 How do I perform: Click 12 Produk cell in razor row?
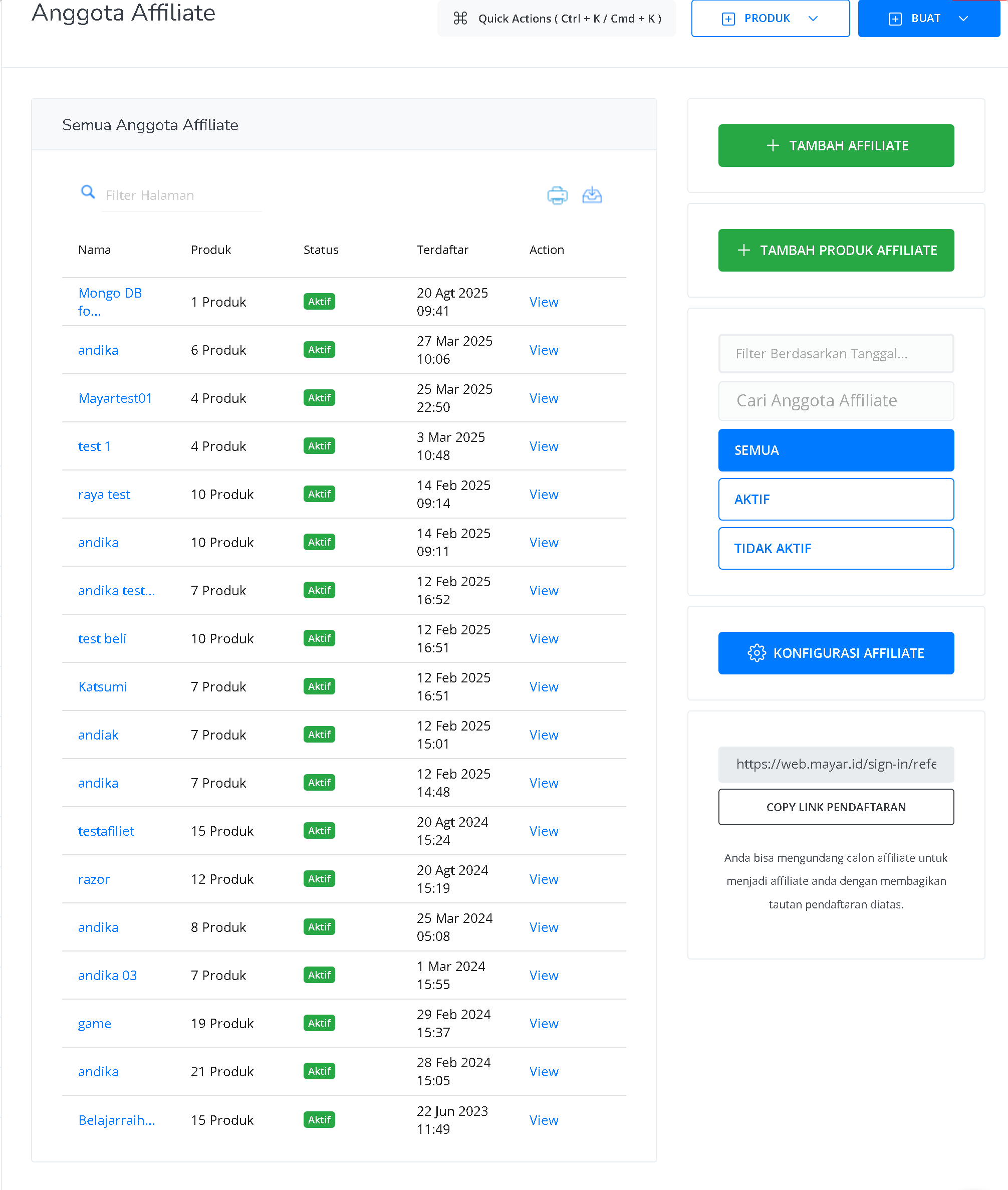click(222, 879)
